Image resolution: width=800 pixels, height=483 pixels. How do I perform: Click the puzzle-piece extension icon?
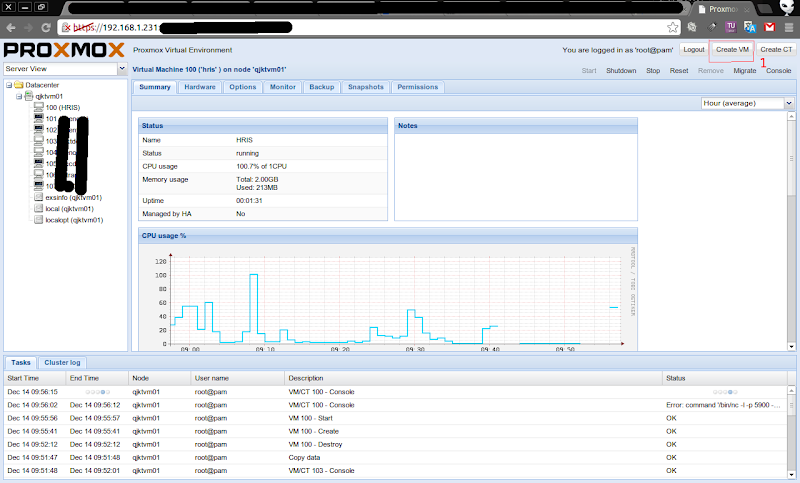click(692, 27)
